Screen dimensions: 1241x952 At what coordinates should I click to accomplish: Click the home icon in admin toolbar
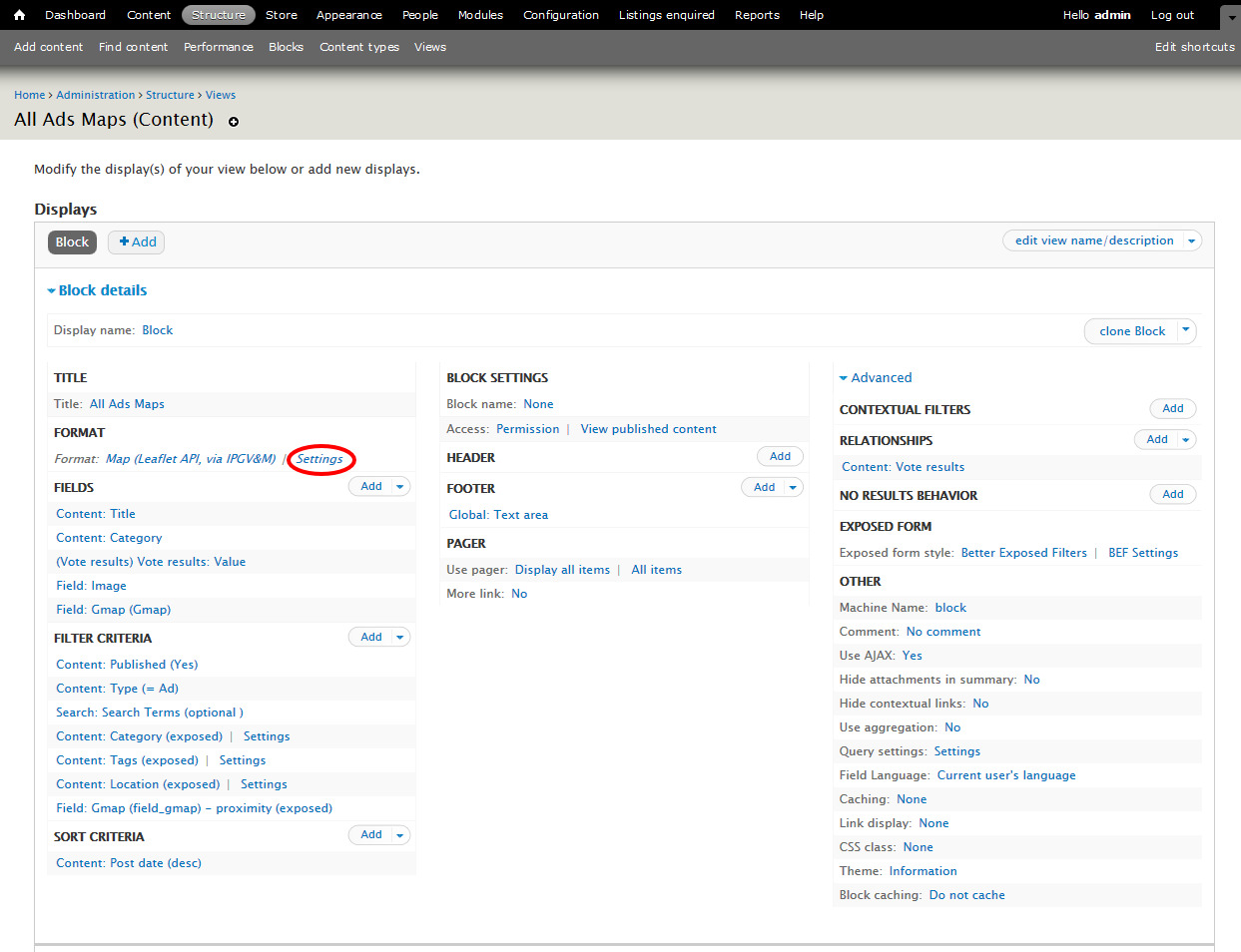click(x=19, y=15)
